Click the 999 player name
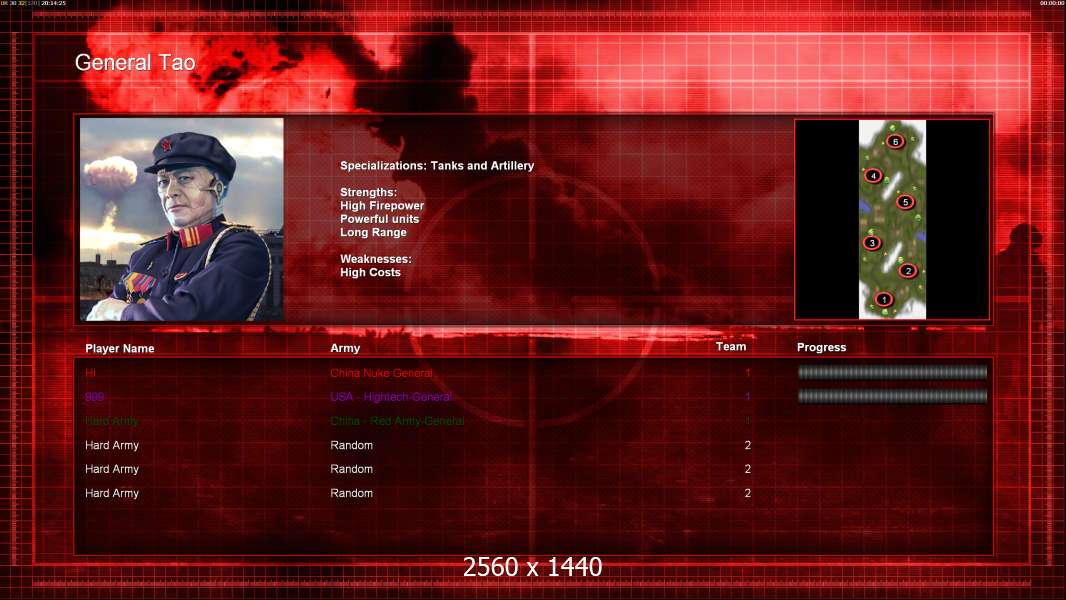 (x=94, y=397)
